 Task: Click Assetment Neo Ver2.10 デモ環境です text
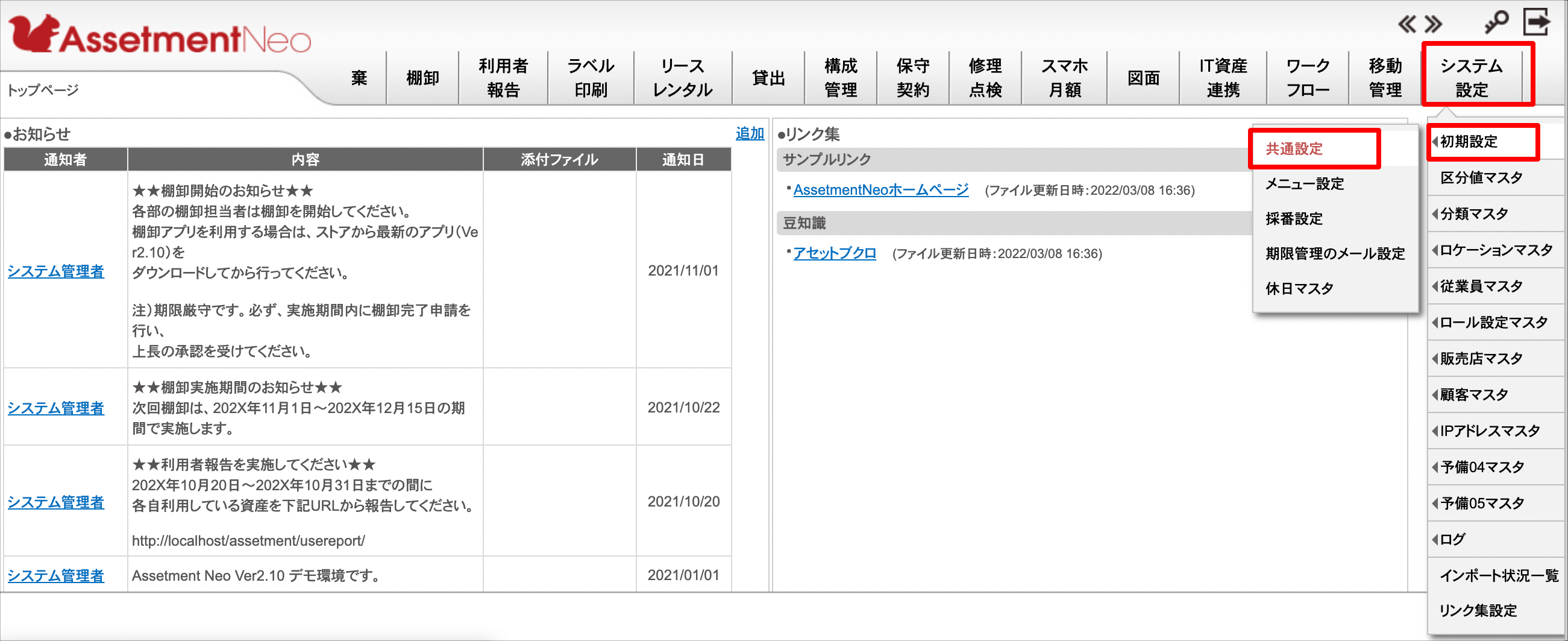click(256, 575)
